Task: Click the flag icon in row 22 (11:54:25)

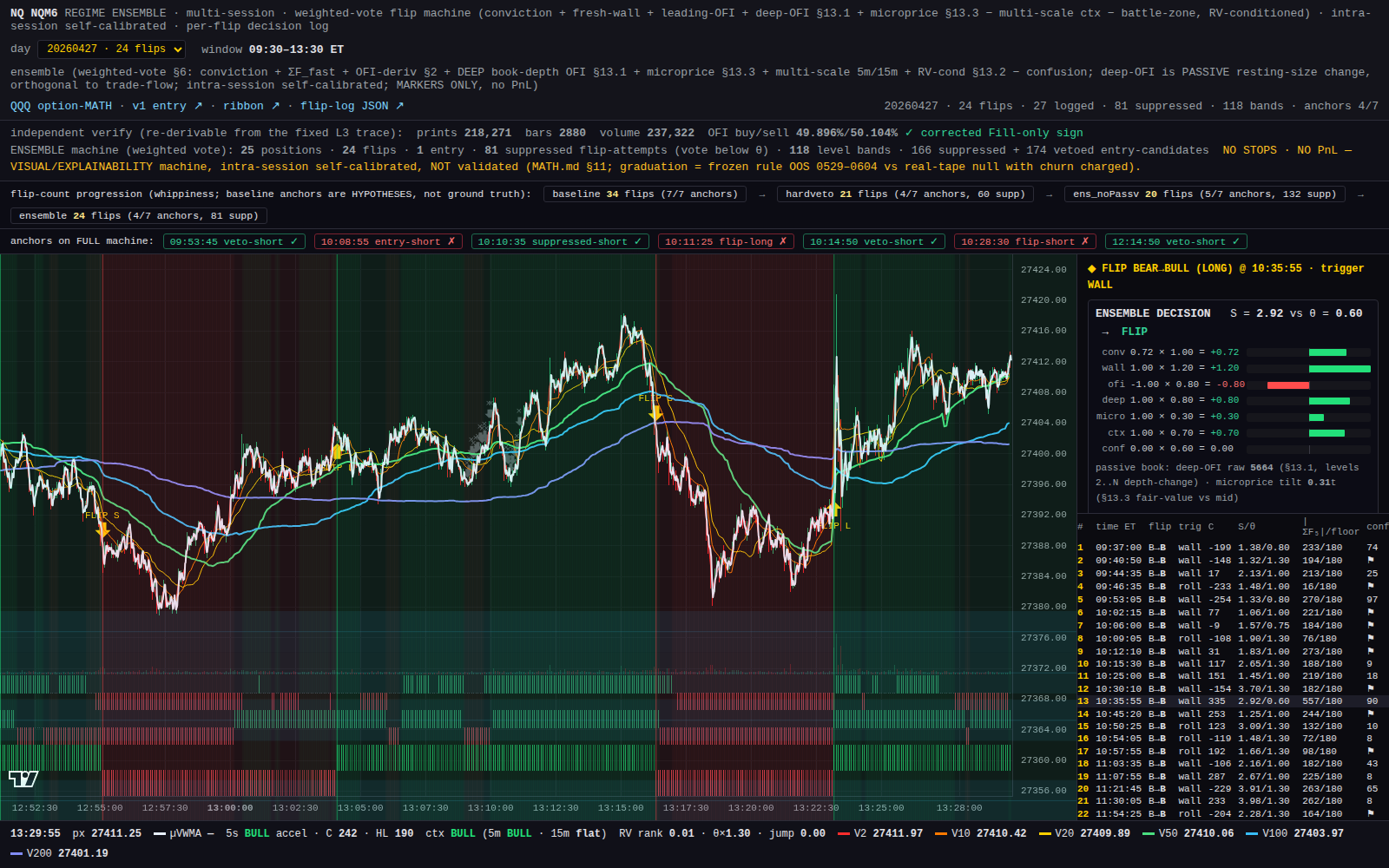Action: 1371,814
